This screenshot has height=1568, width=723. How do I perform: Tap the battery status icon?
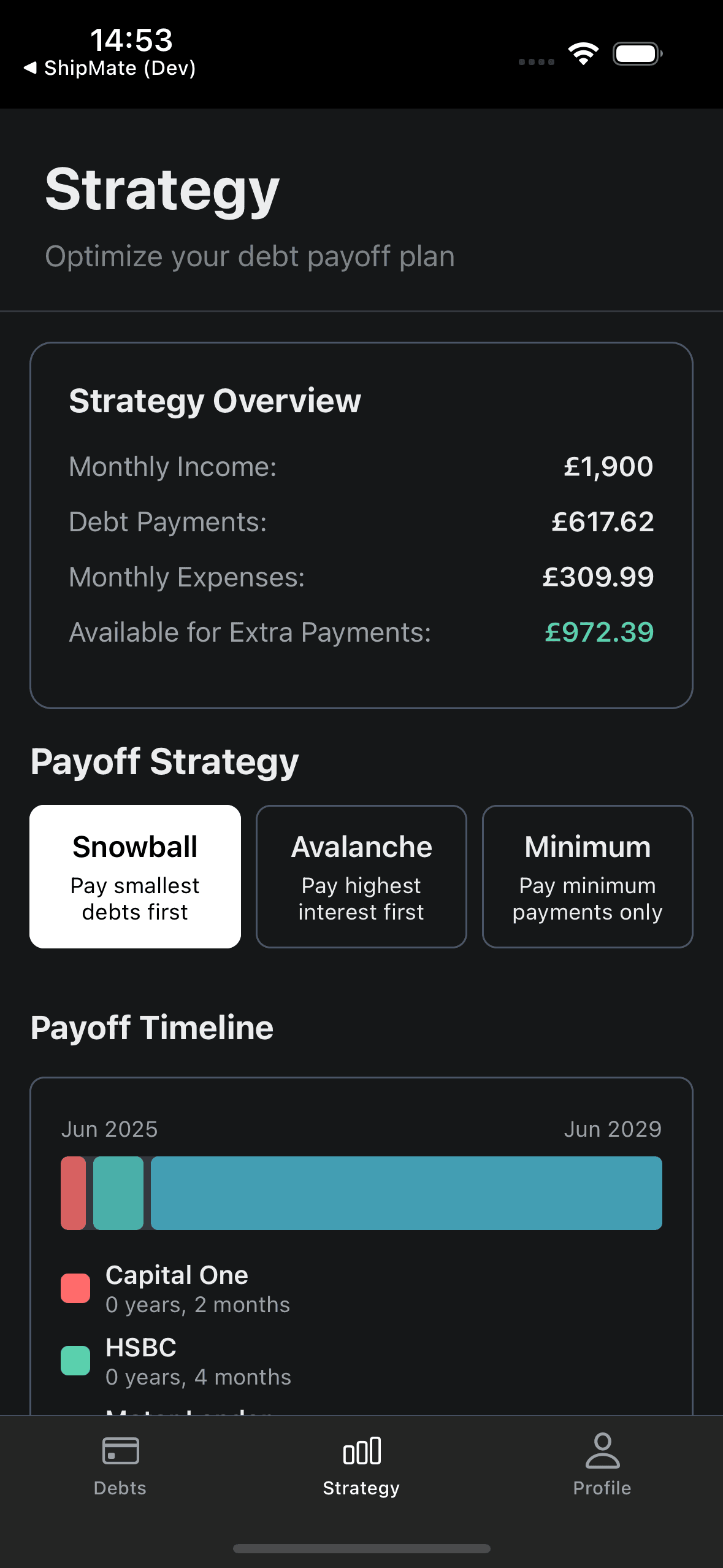pos(637,53)
